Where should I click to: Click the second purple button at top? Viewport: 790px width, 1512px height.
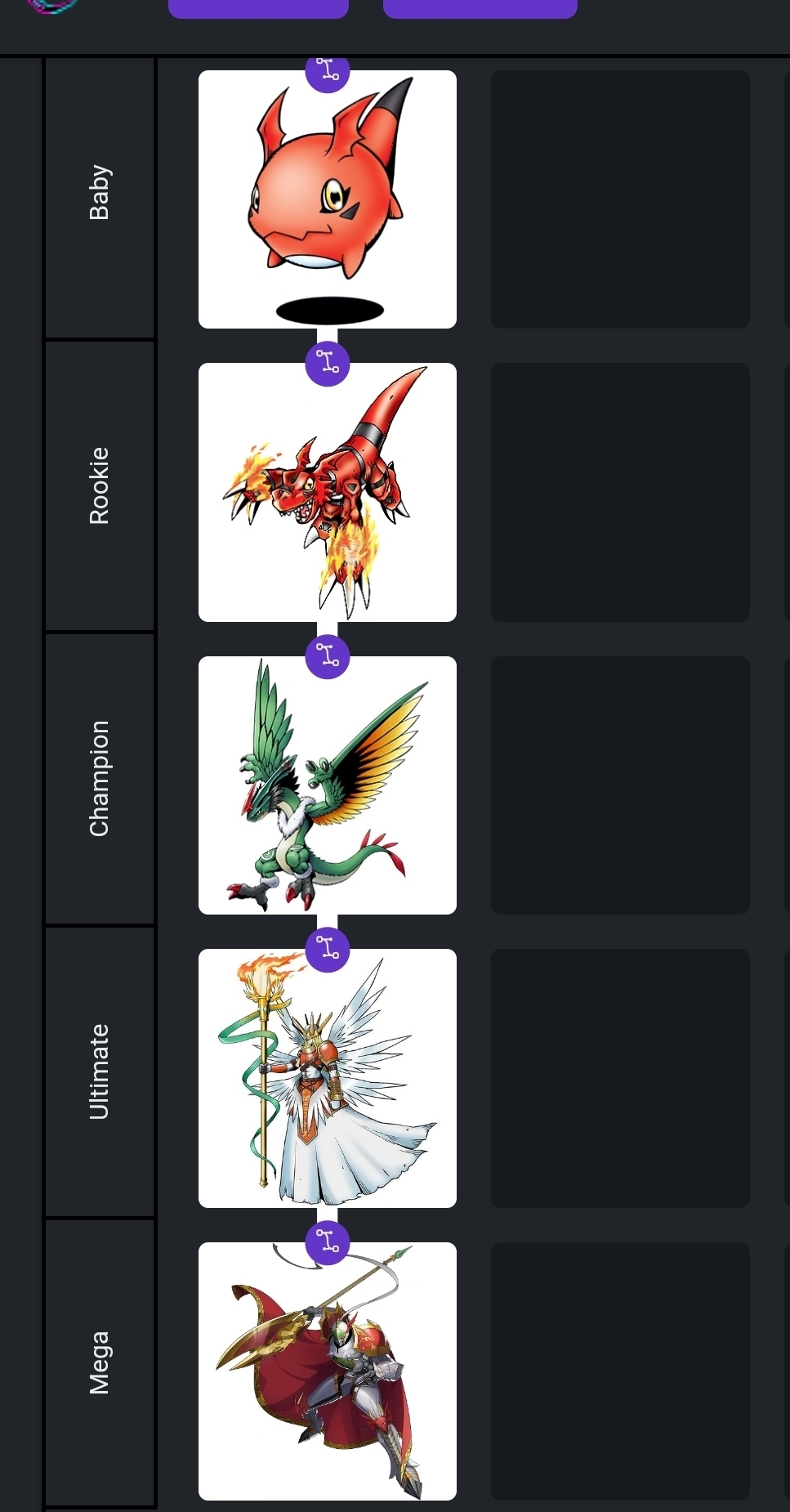click(x=480, y=8)
